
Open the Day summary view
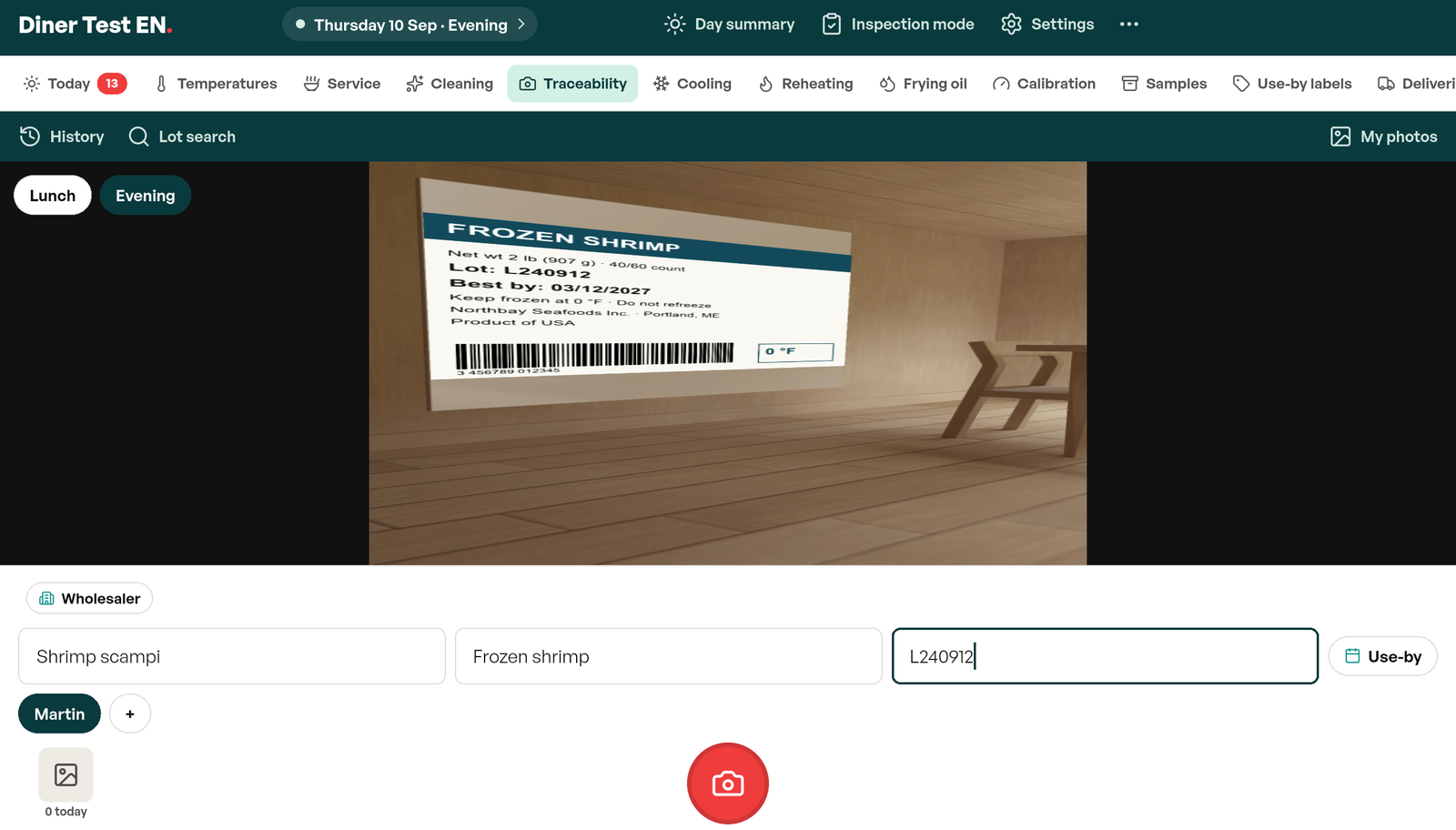(730, 25)
